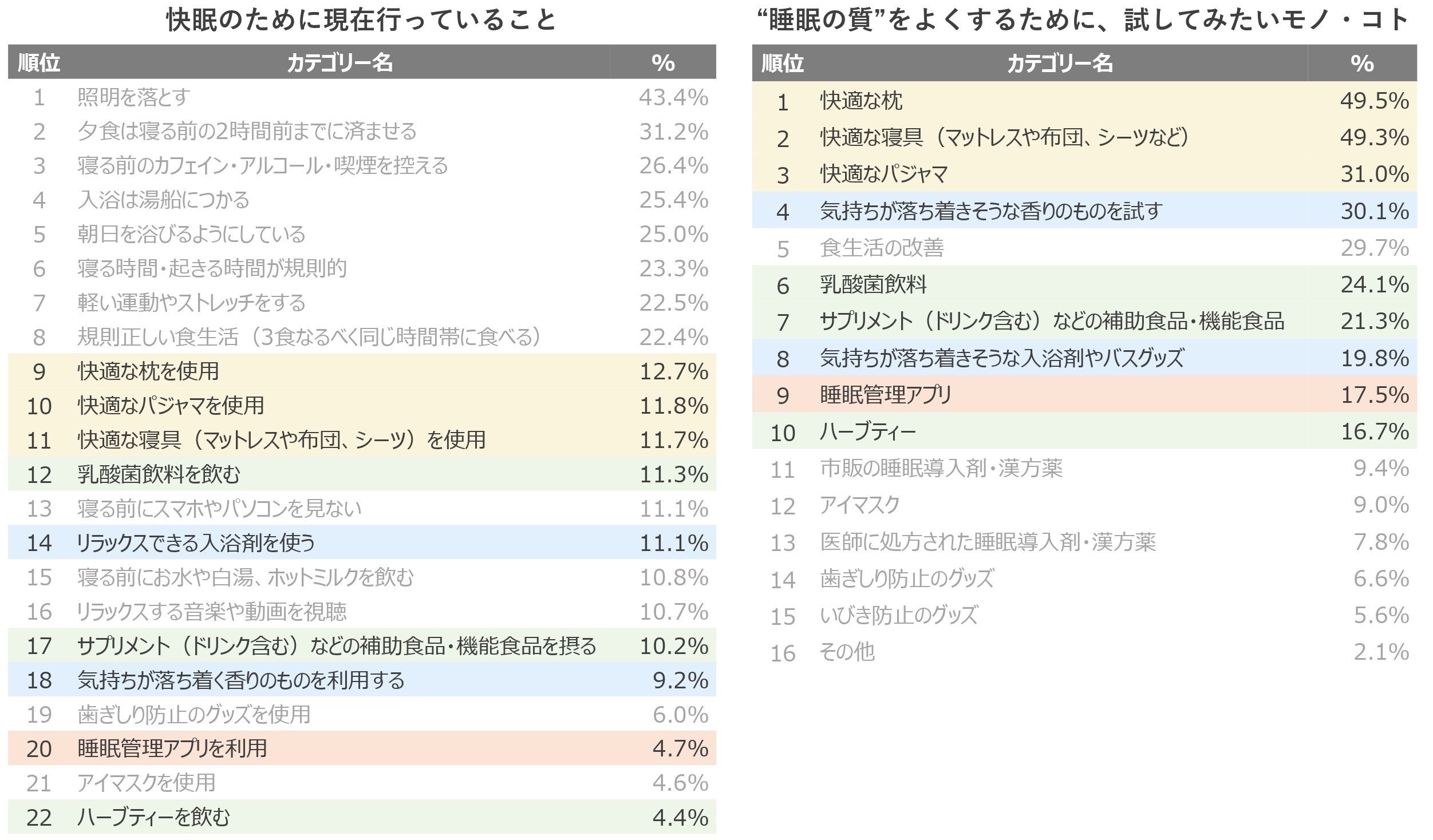The image size is (1433, 840).
Task: Click the 43.4% value
Action: (x=674, y=97)
